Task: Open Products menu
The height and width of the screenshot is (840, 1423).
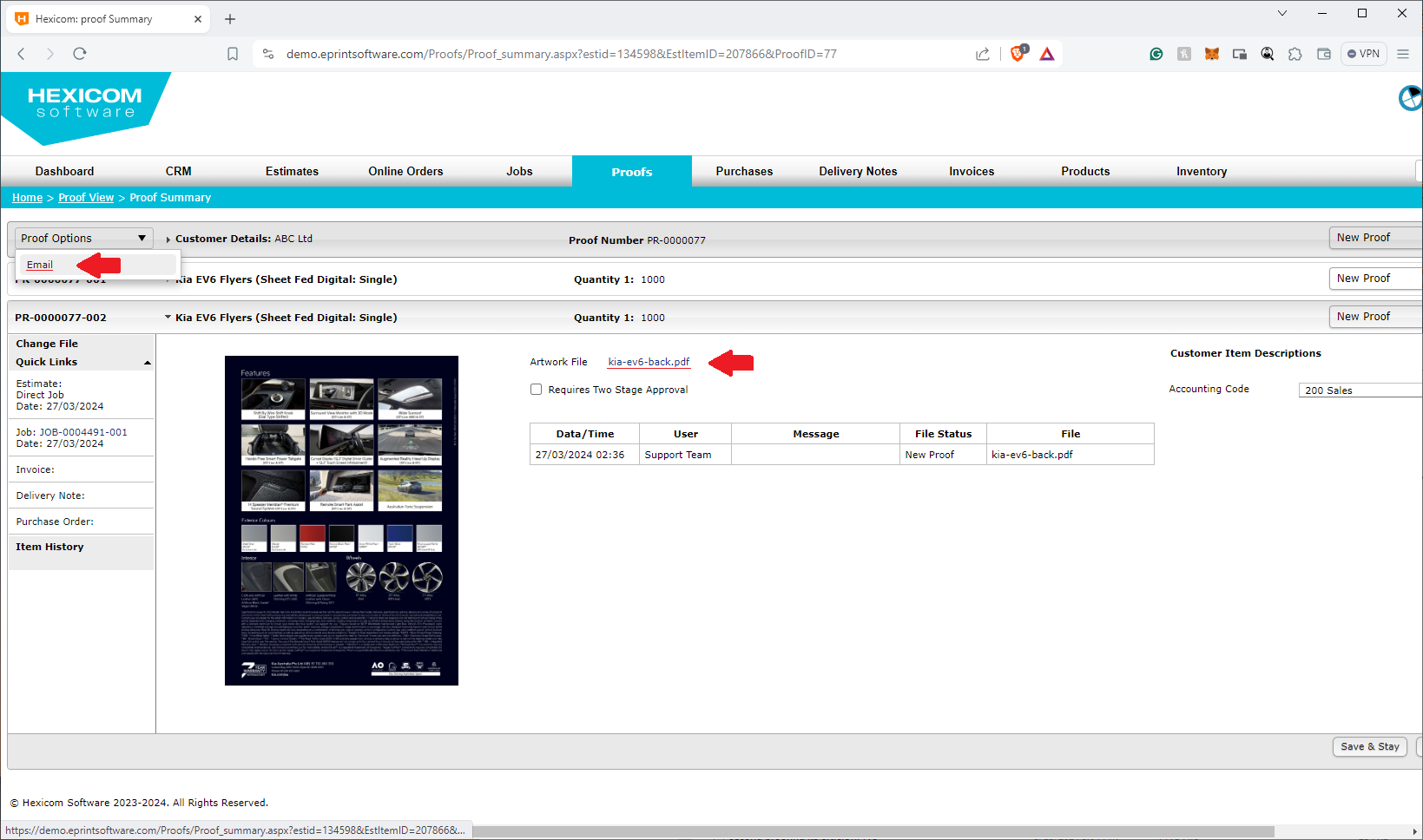Action: [1085, 172]
